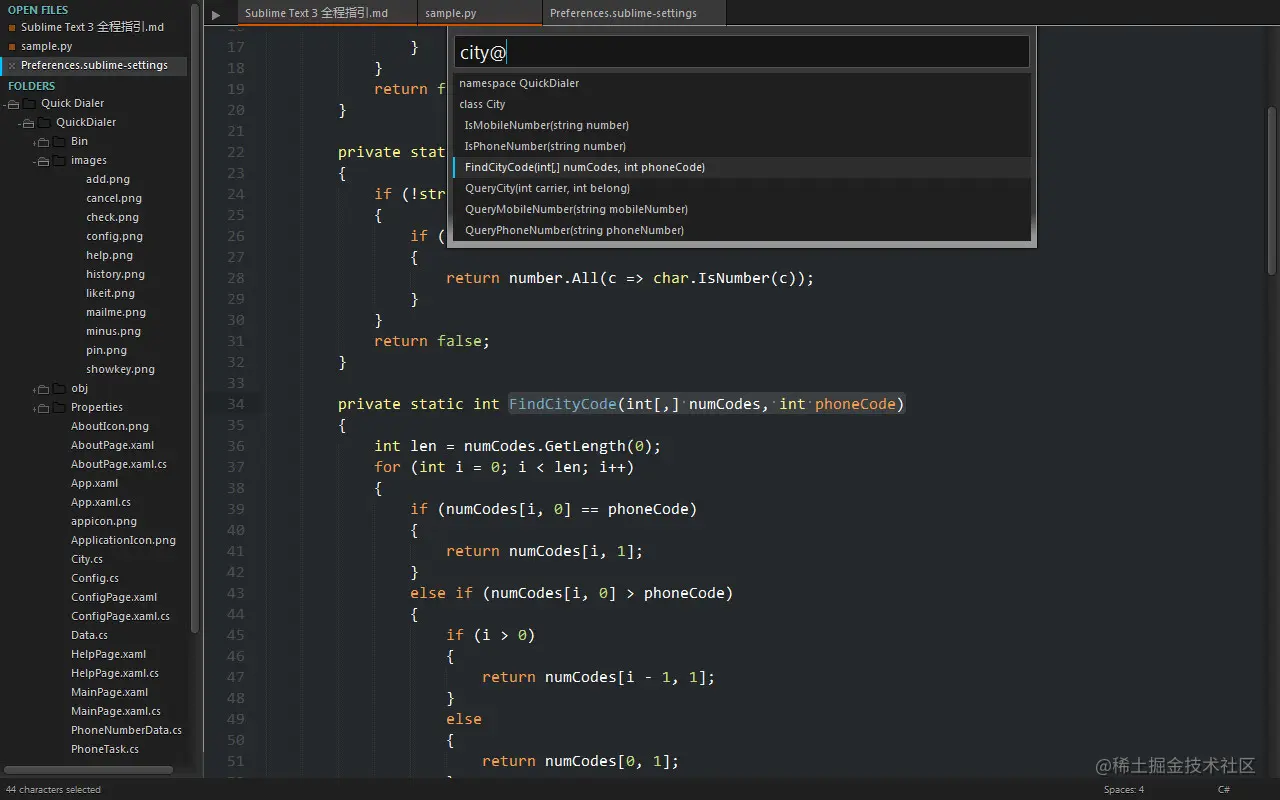Open check.png in the sidebar
Screen dimensions: 1280x800
[x=112, y=217]
